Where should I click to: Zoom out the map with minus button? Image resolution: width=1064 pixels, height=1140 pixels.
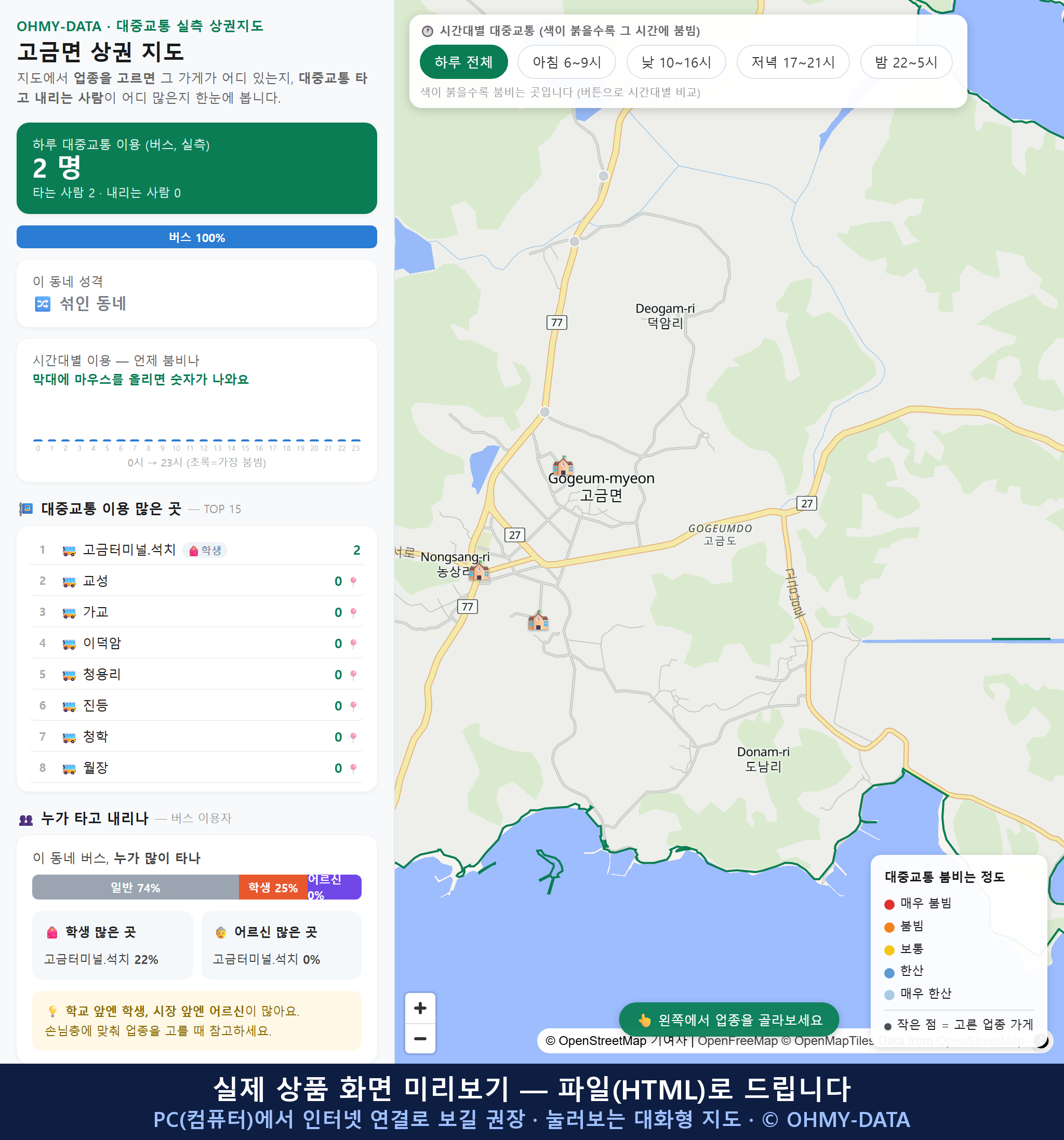[420, 1039]
